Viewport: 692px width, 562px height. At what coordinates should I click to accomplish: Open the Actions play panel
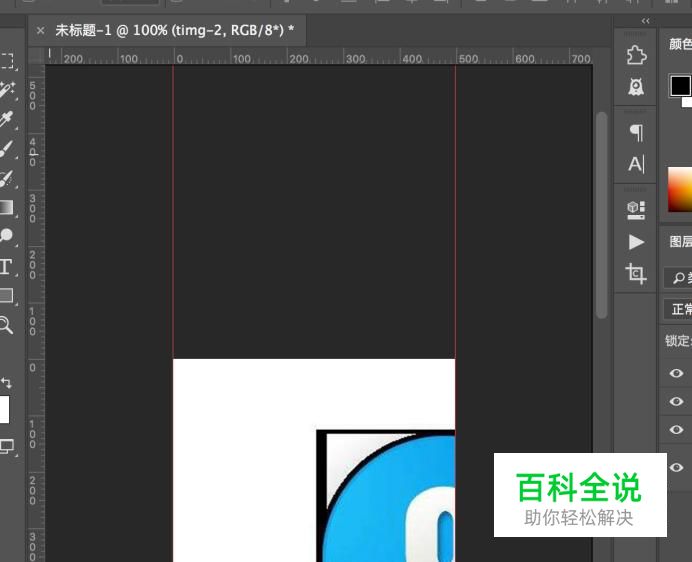tap(636, 242)
